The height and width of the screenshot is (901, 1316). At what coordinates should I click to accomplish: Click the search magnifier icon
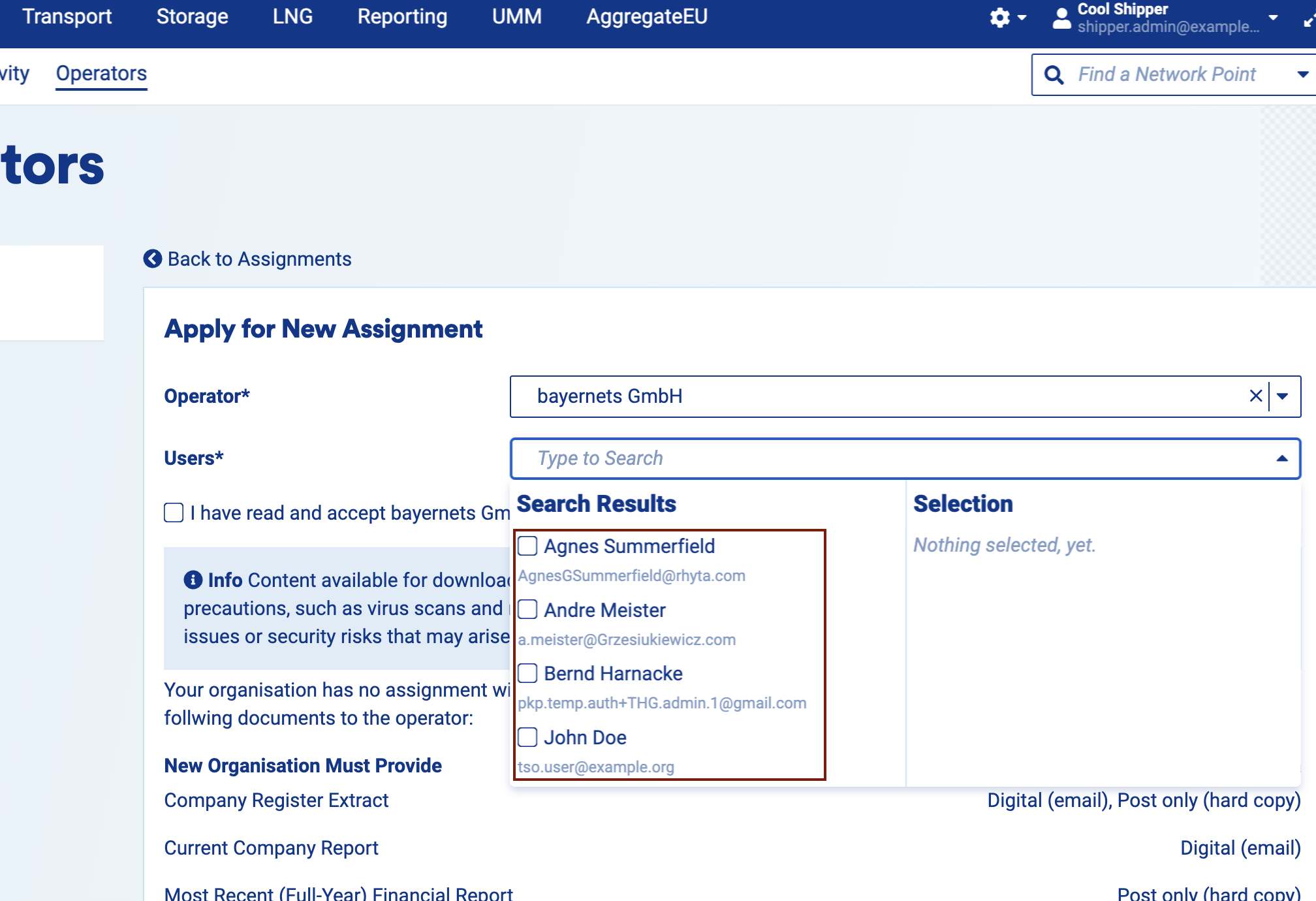(1054, 74)
